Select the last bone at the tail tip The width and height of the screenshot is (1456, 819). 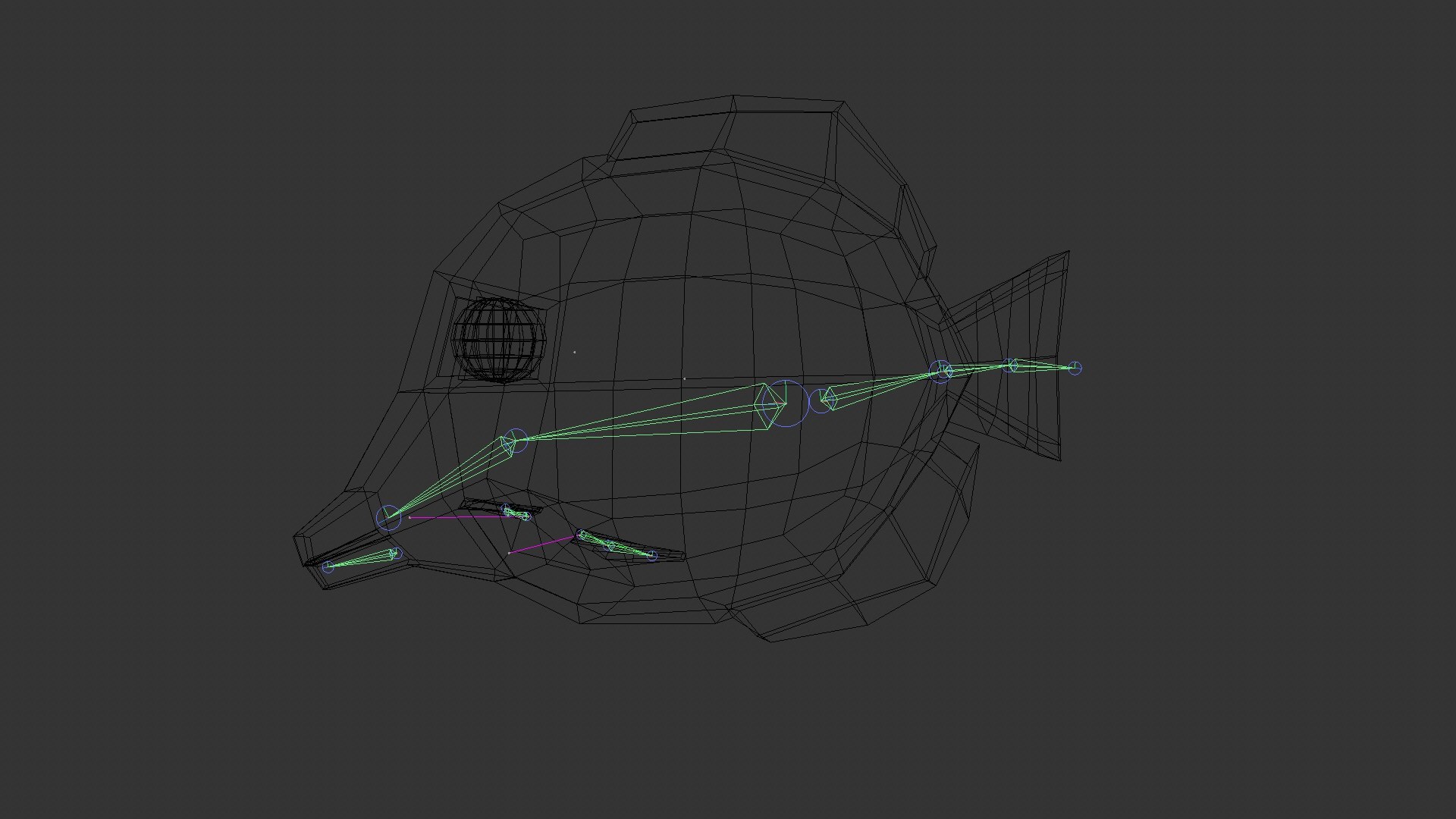[x=1043, y=366]
